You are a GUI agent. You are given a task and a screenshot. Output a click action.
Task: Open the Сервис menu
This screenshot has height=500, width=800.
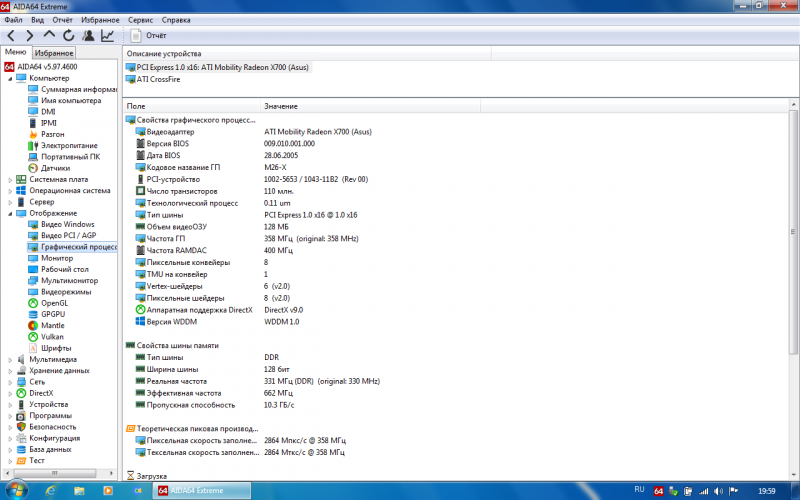(140, 19)
